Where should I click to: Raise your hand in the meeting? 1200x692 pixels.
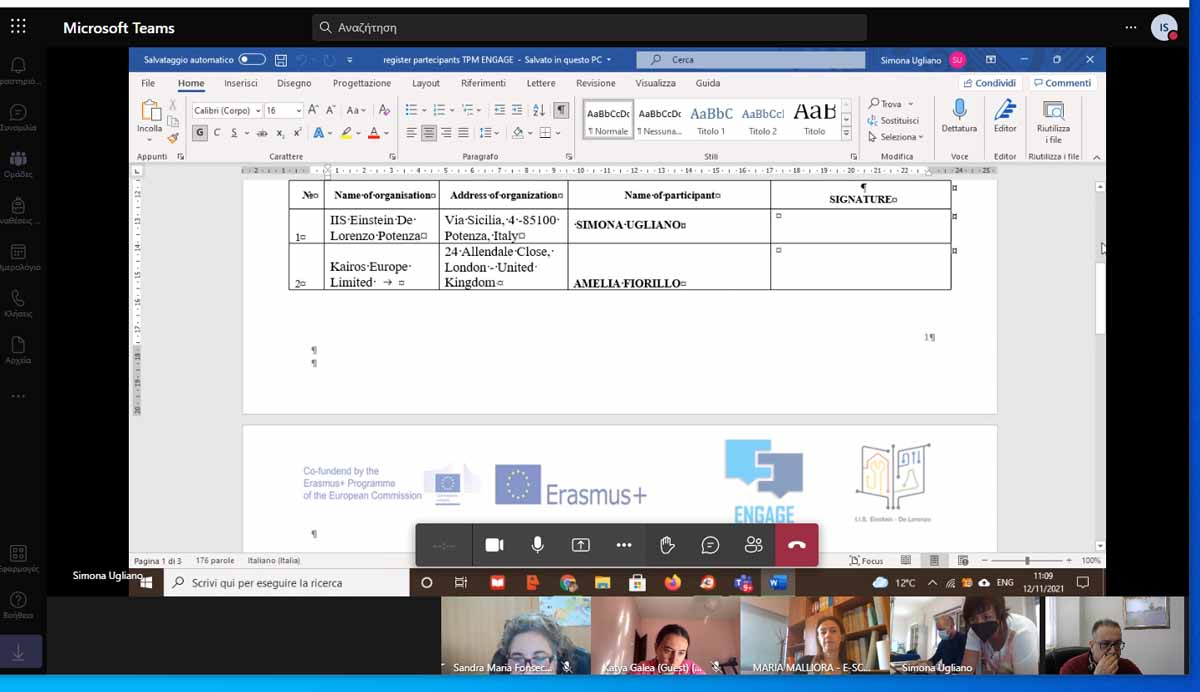tap(667, 545)
